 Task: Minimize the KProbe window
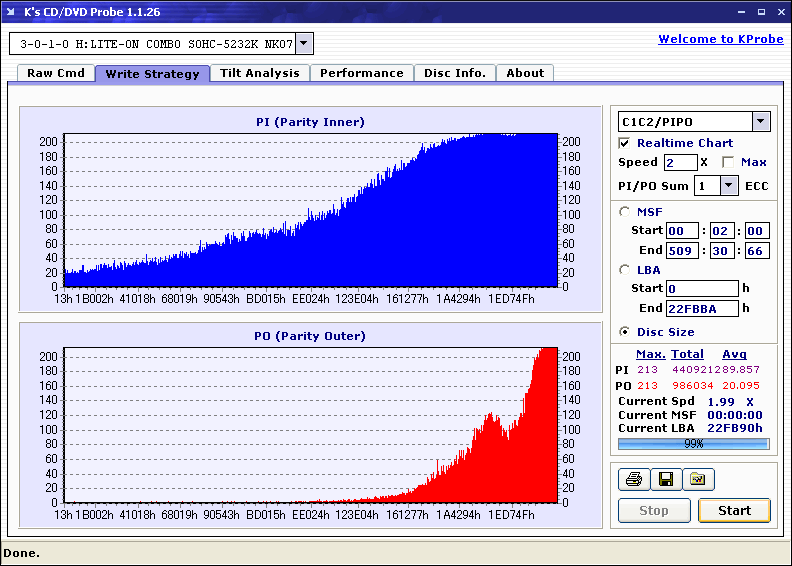click(x=741, y=12)
